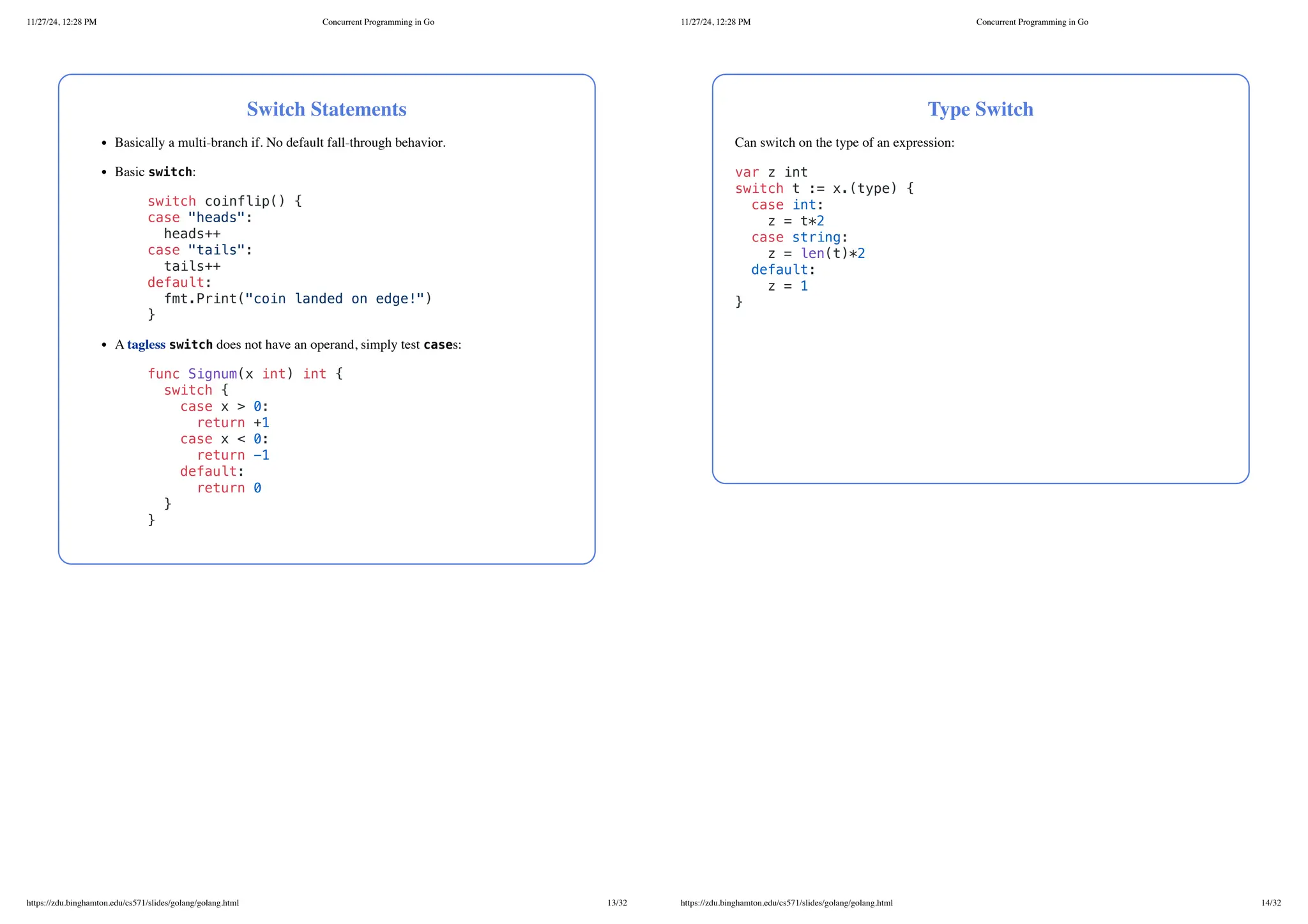Click the fmt.Print("coin landed on edge!") line
The image size is (1308, 924).
point(298,299)
